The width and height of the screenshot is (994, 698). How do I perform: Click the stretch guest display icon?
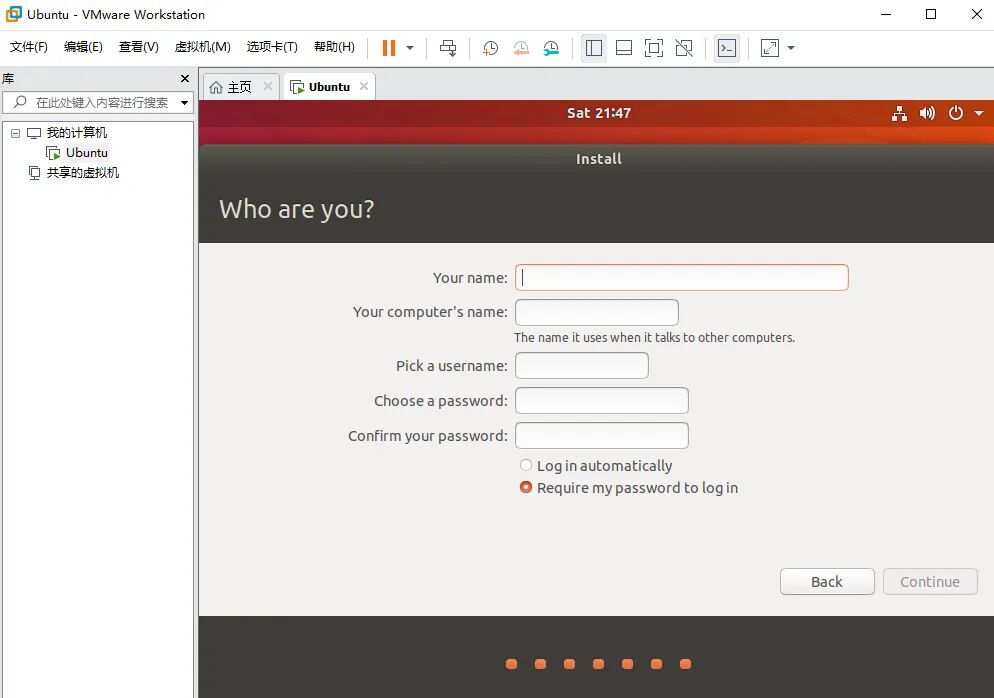[770, 48]
